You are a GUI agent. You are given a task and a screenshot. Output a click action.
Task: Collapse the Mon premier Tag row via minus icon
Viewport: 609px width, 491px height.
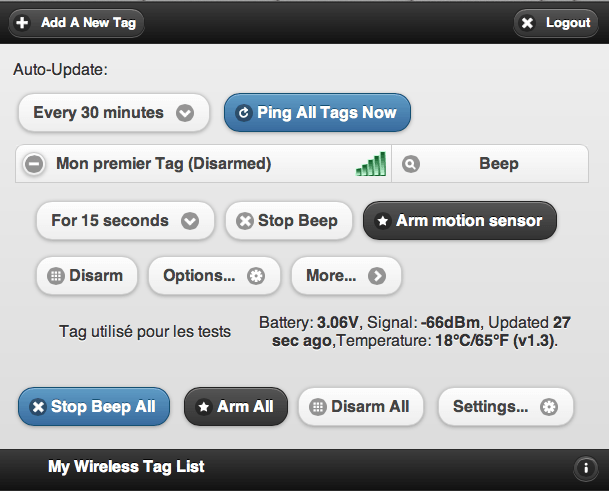[34, 164]
